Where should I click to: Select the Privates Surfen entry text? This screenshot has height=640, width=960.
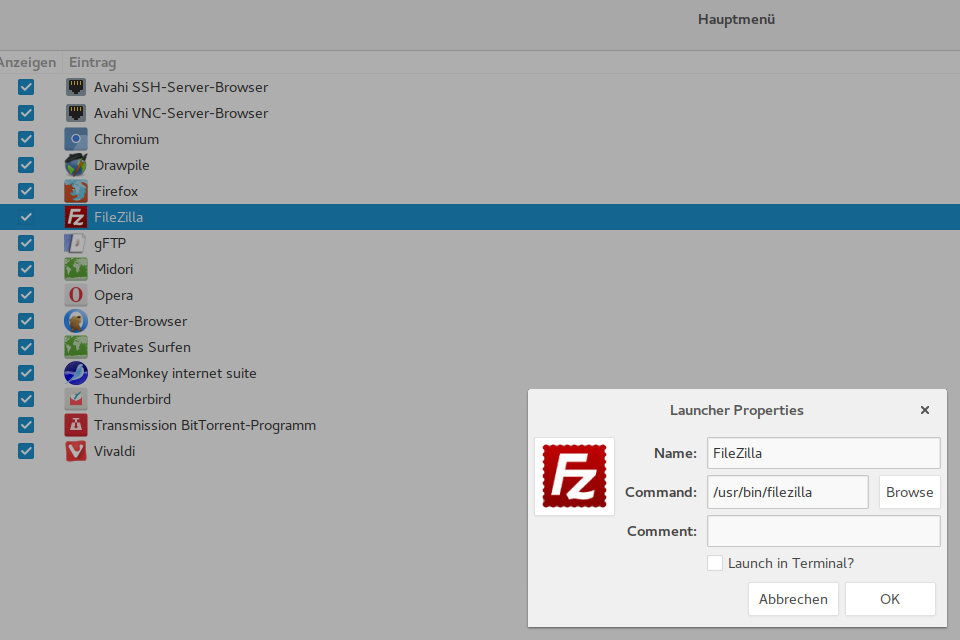142,347
